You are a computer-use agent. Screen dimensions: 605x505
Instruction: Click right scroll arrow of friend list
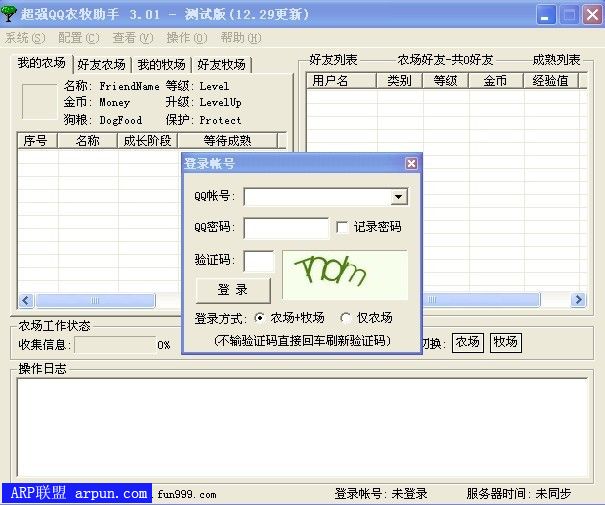pos(578,300)
